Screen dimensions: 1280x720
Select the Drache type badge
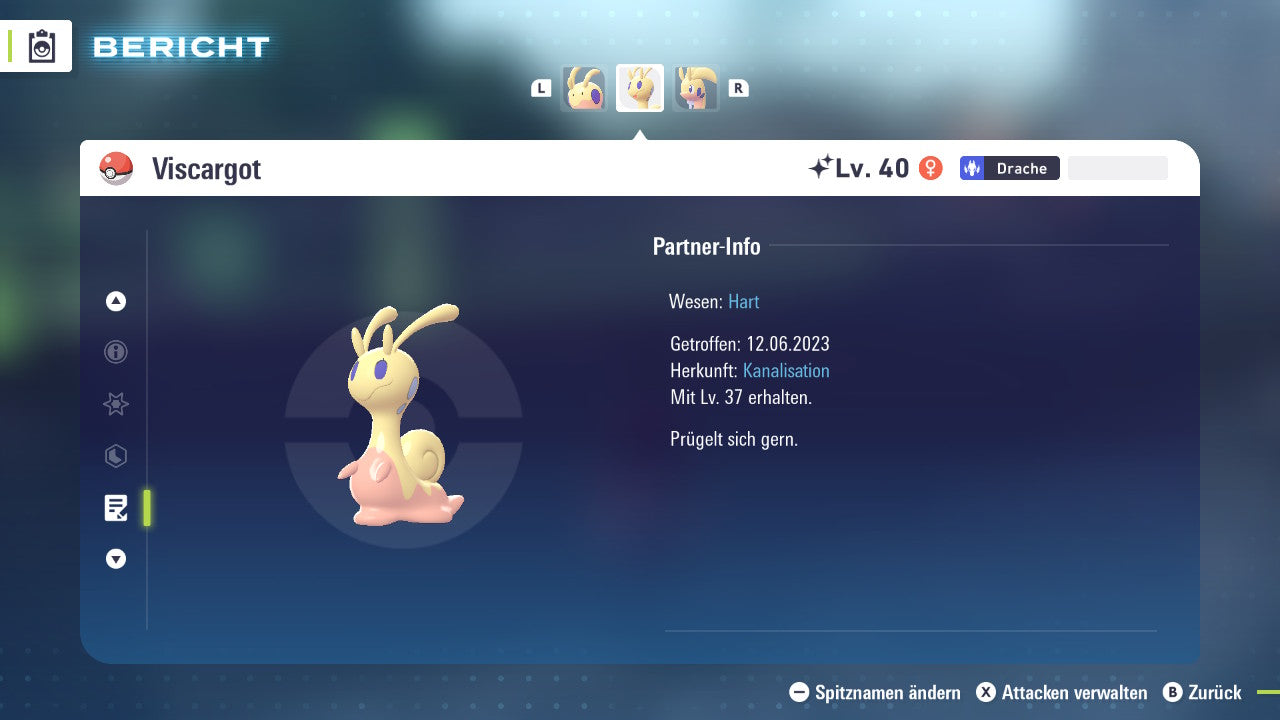click(x=1010, y=168)
